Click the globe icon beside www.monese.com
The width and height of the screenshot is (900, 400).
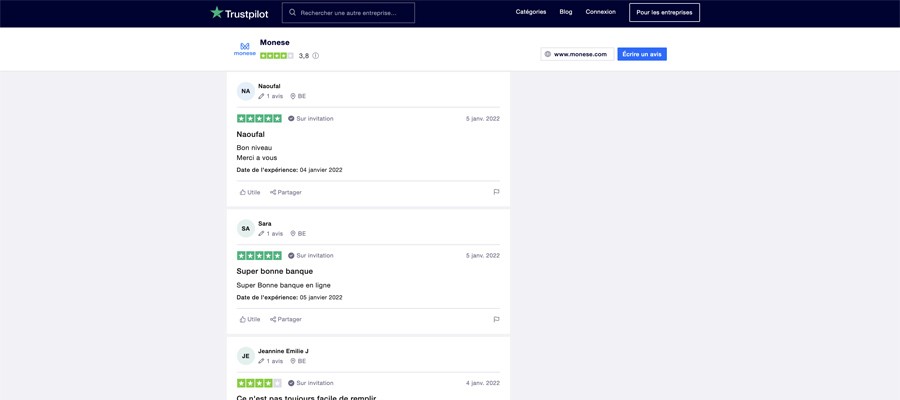pos(548,54)
